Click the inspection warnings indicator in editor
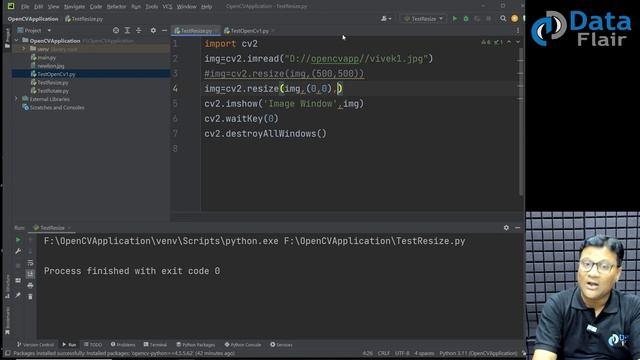Image resolution: width=640 pixels, height=360 pixels. tap(491, 42)
